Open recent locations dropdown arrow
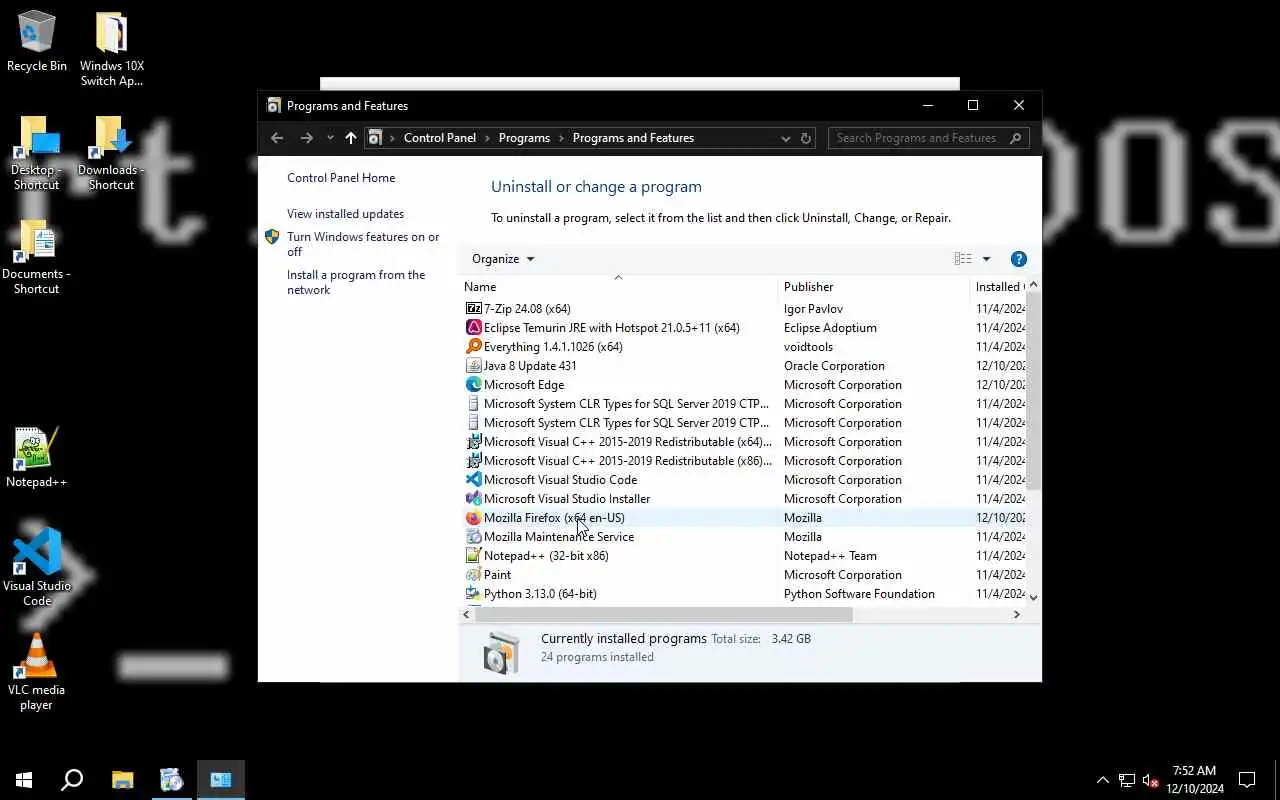 pos(330,138)
